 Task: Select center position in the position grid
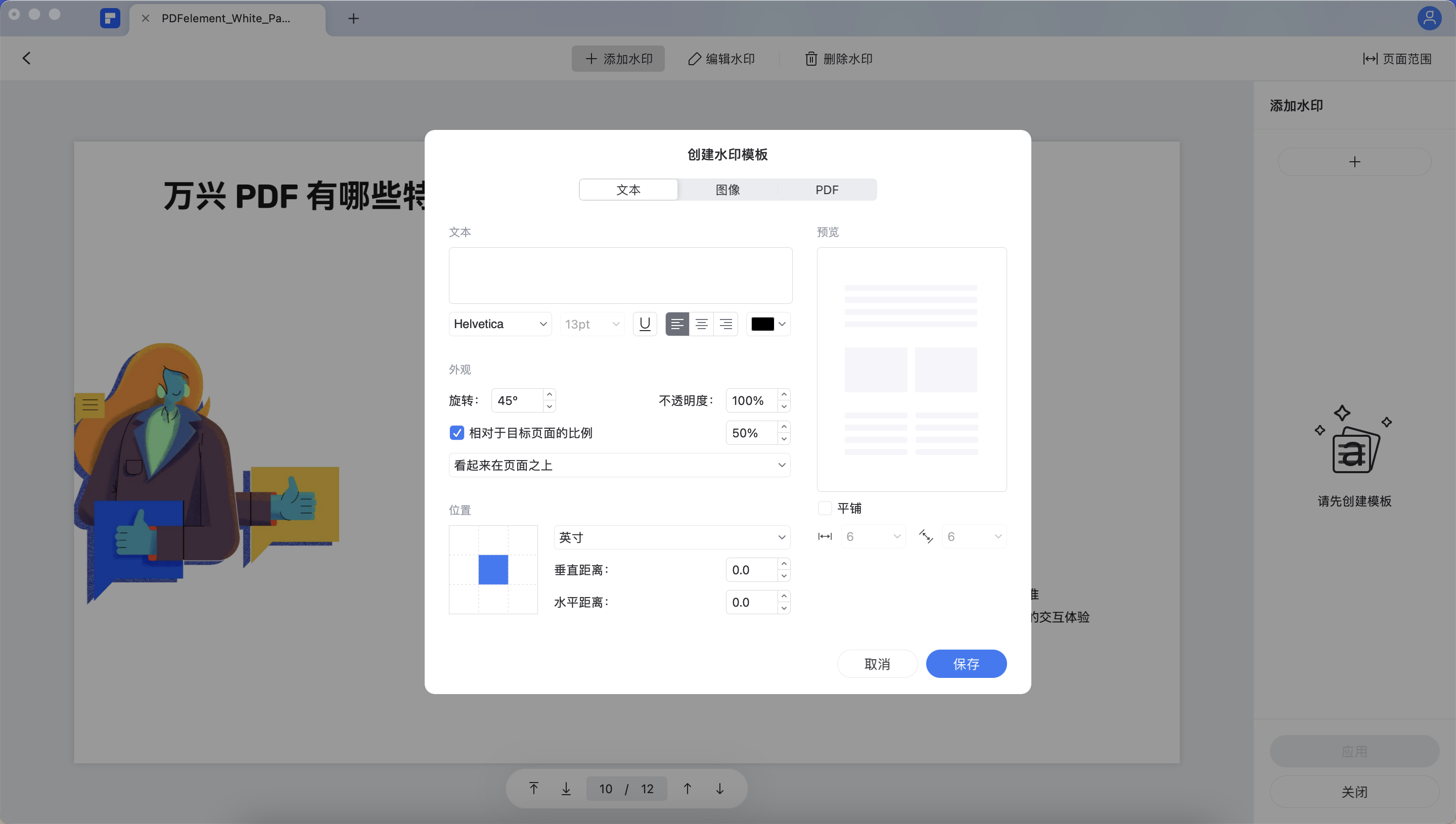[x=493, y=569]
